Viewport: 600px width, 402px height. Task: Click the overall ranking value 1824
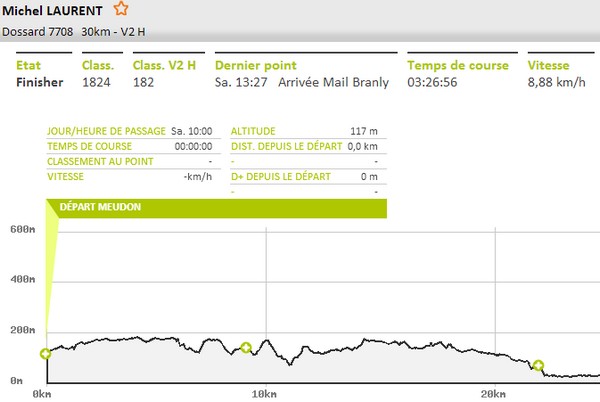96,82
